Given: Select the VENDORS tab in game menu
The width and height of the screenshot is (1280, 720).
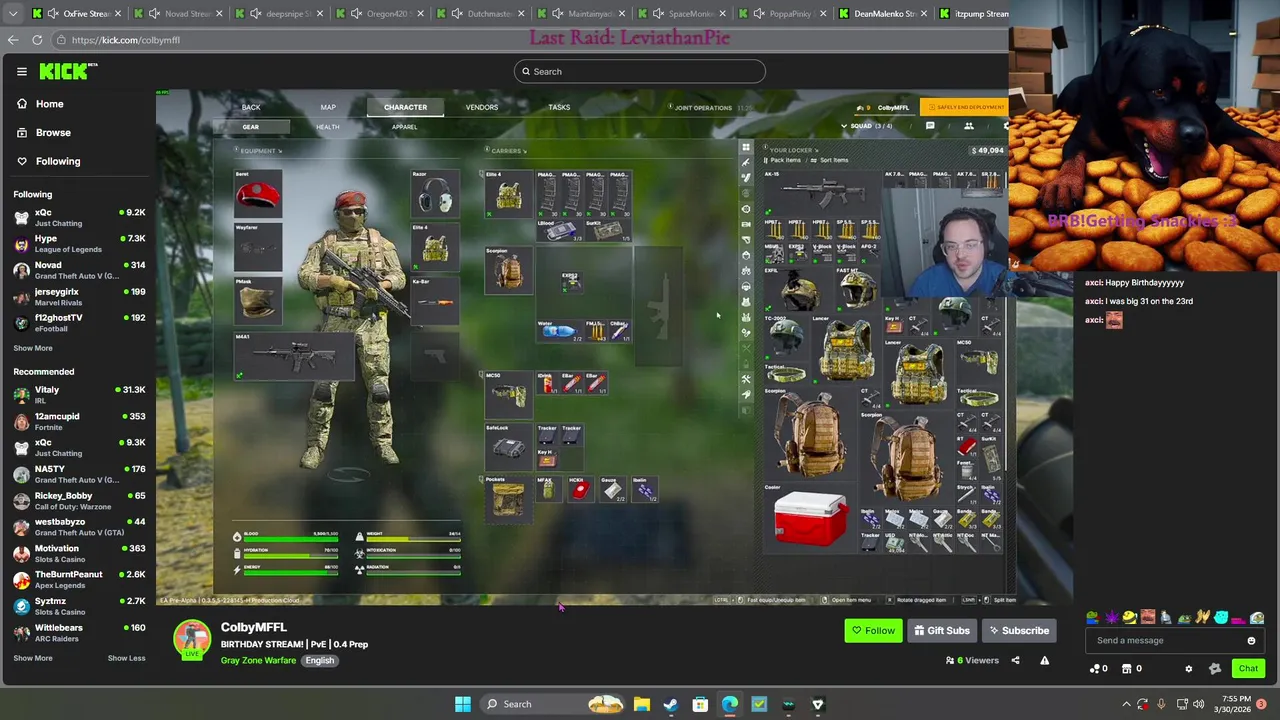Looking at the screenshot, I should pyautogui.click(x=481, y=108).
